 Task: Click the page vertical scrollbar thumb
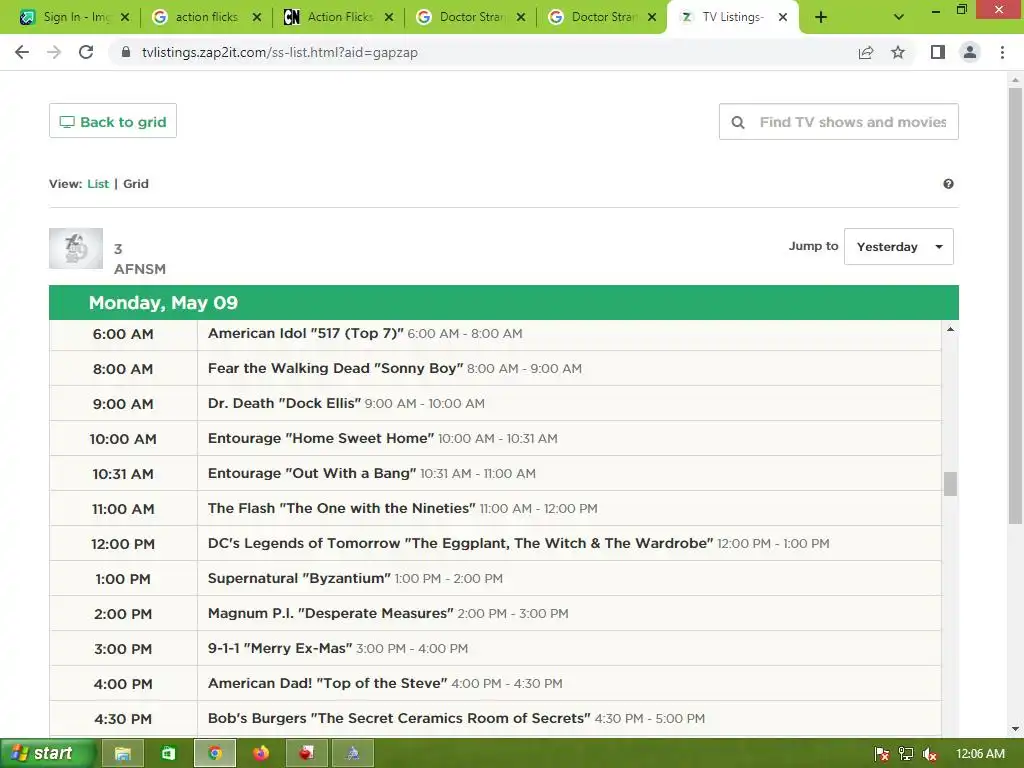coord(1015,306)
